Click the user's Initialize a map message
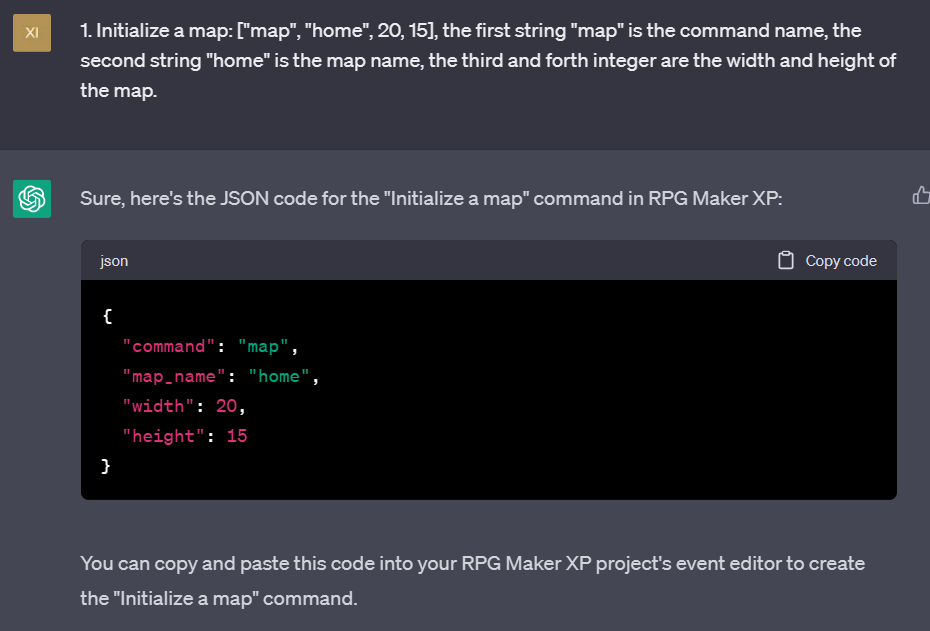The width and height of the screenshot is (930, 631). (488, 60)
